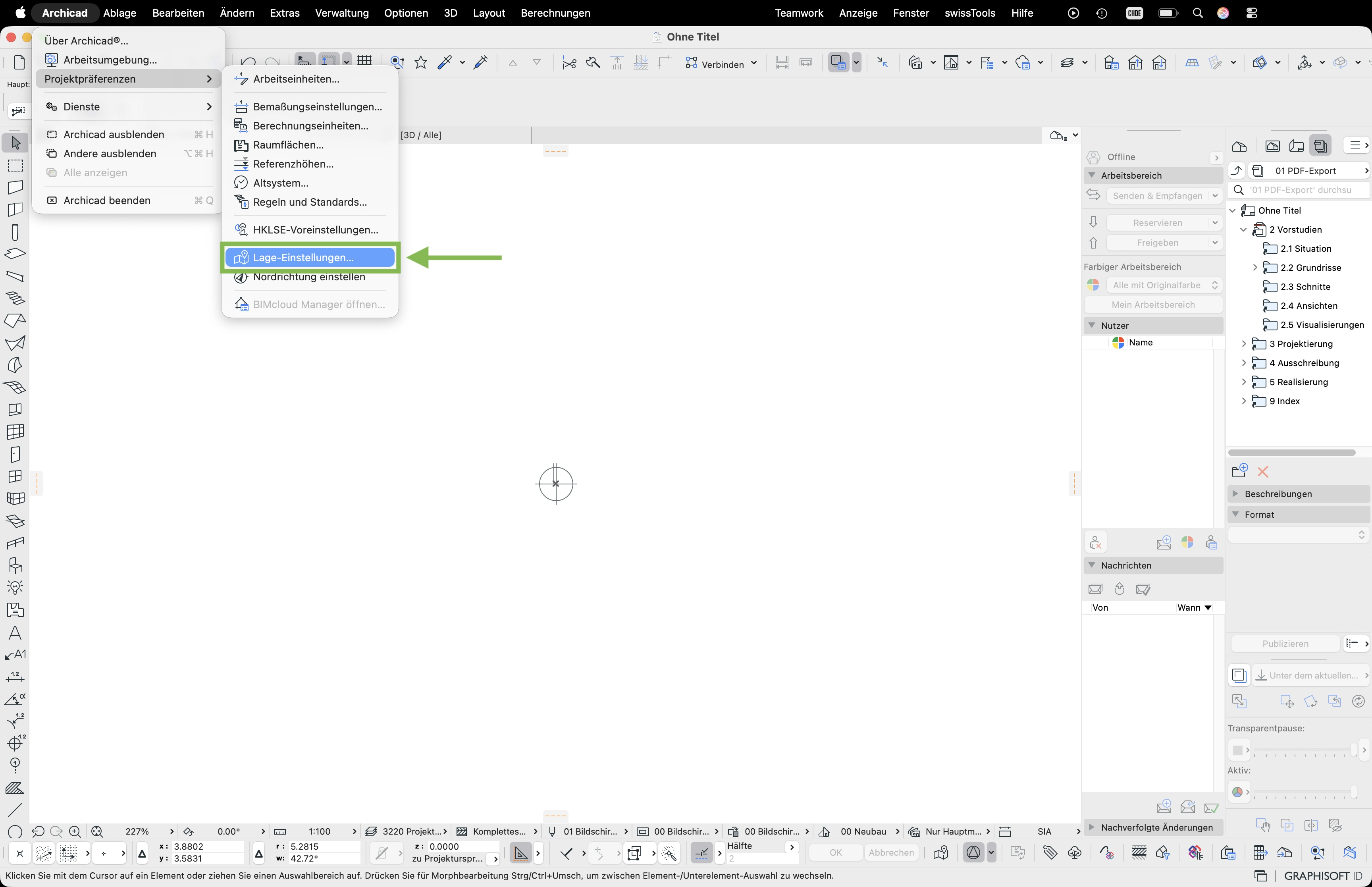Image resolution: width=1372 pixels, height=887 pixels.
Task: Select the Lamp tool in toolbox
Action: pyautogui.click(x=15, y=588)
